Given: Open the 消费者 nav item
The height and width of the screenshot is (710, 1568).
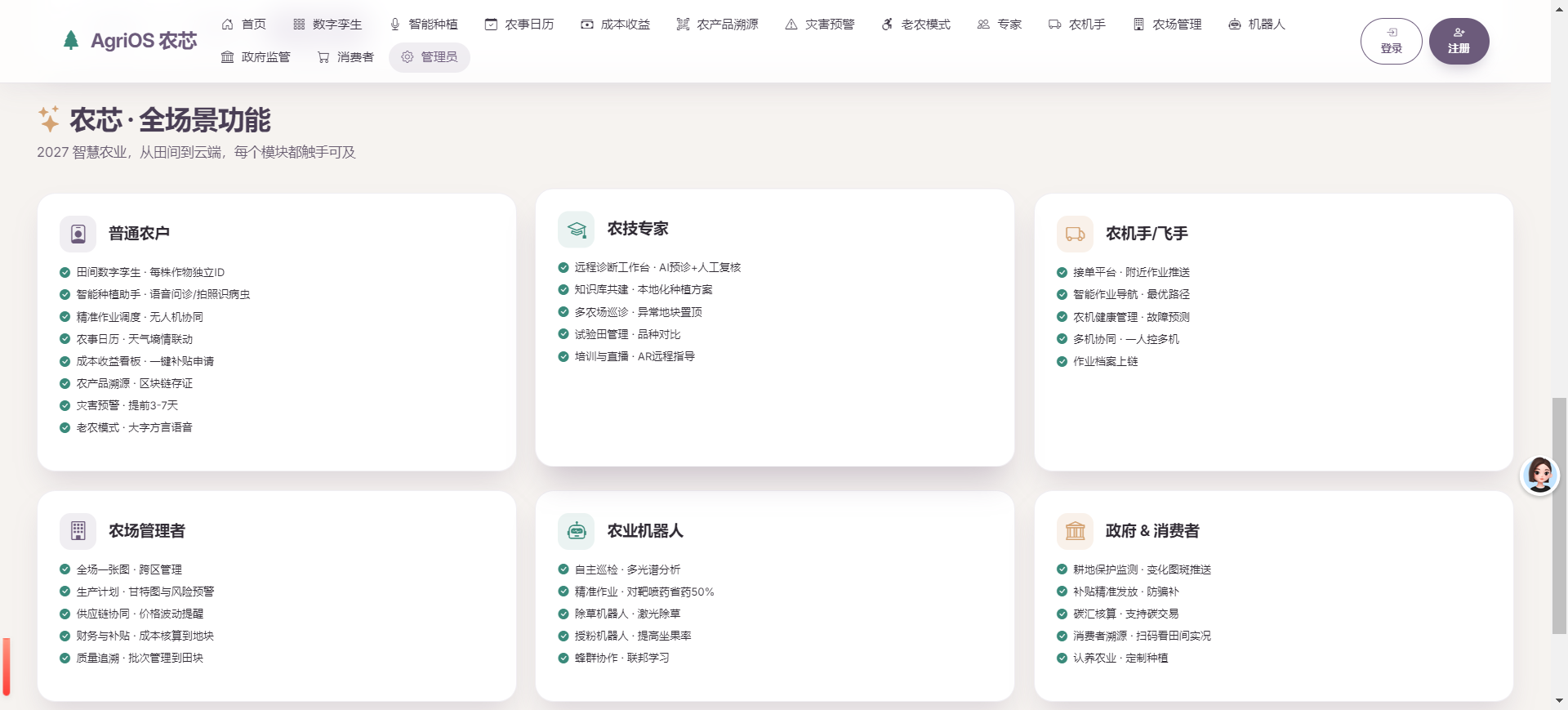Looking at the screenshot, I should point(345,57).
